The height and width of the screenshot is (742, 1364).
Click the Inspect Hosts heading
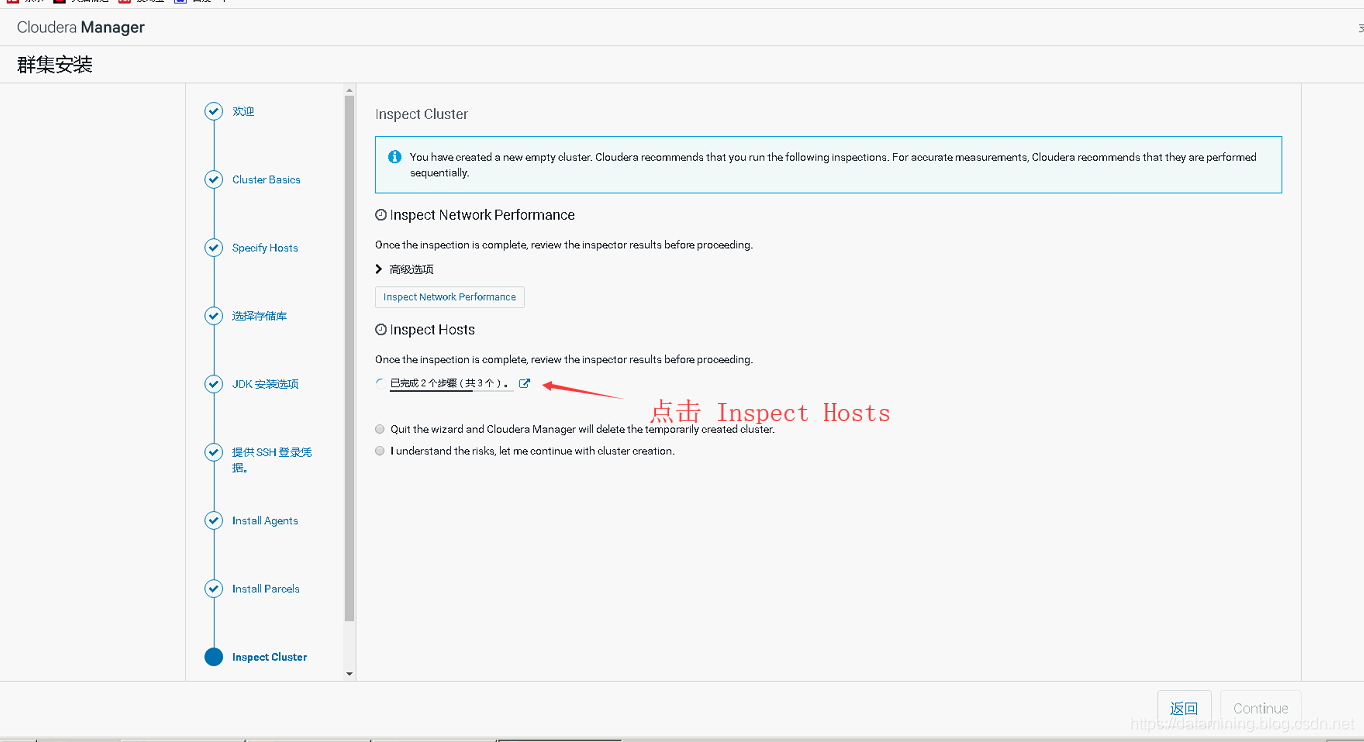click(x=432, y=330)
